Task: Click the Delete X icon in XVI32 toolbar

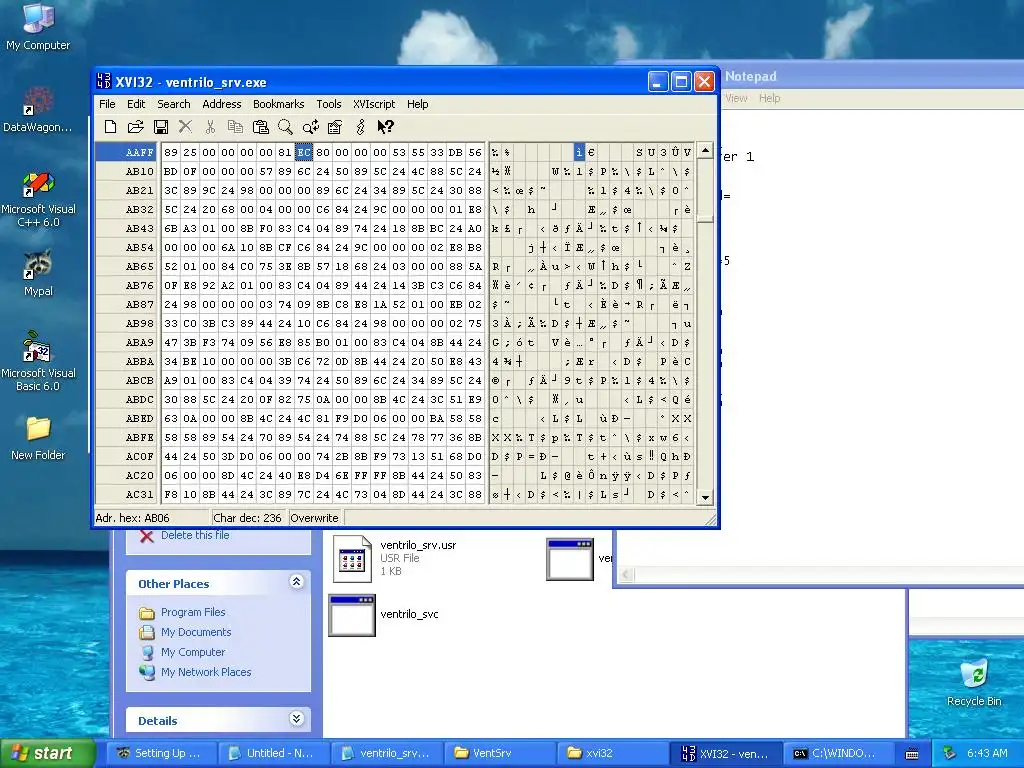Action: [x=185, y=127]
